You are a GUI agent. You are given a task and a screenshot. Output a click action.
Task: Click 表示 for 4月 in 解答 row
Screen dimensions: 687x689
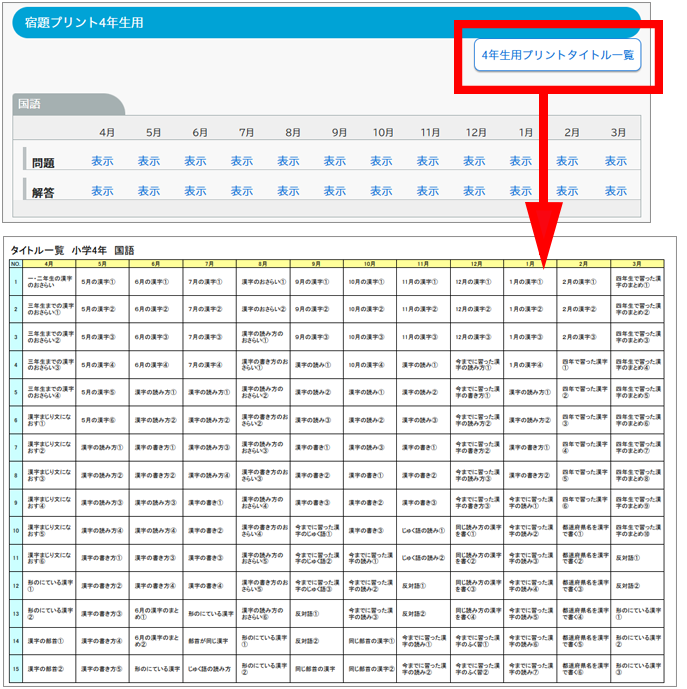click(102, 191)
